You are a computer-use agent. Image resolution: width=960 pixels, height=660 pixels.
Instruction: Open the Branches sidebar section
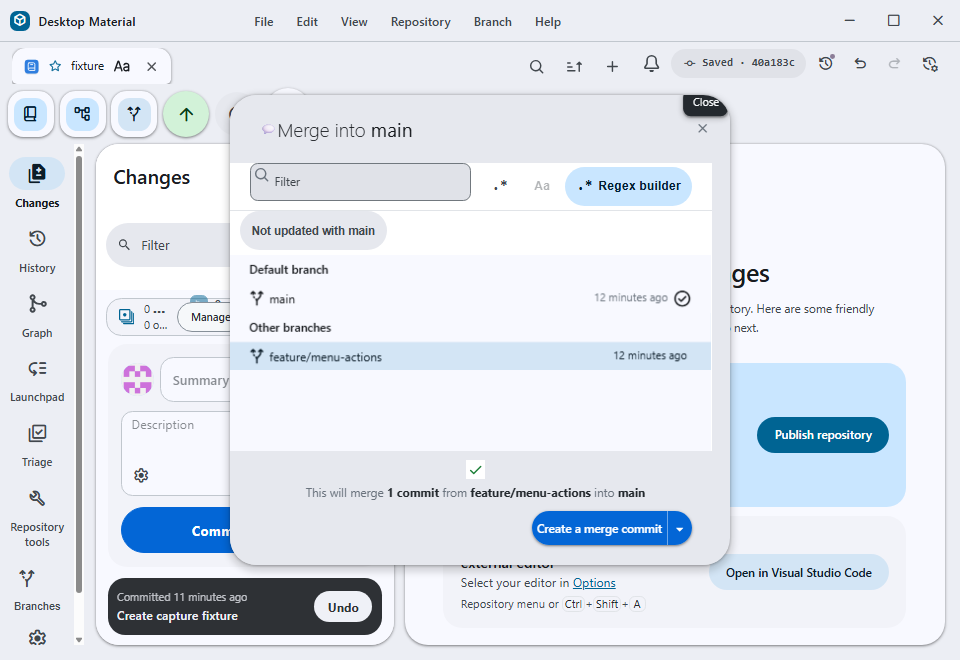click(x=37, y=590)
